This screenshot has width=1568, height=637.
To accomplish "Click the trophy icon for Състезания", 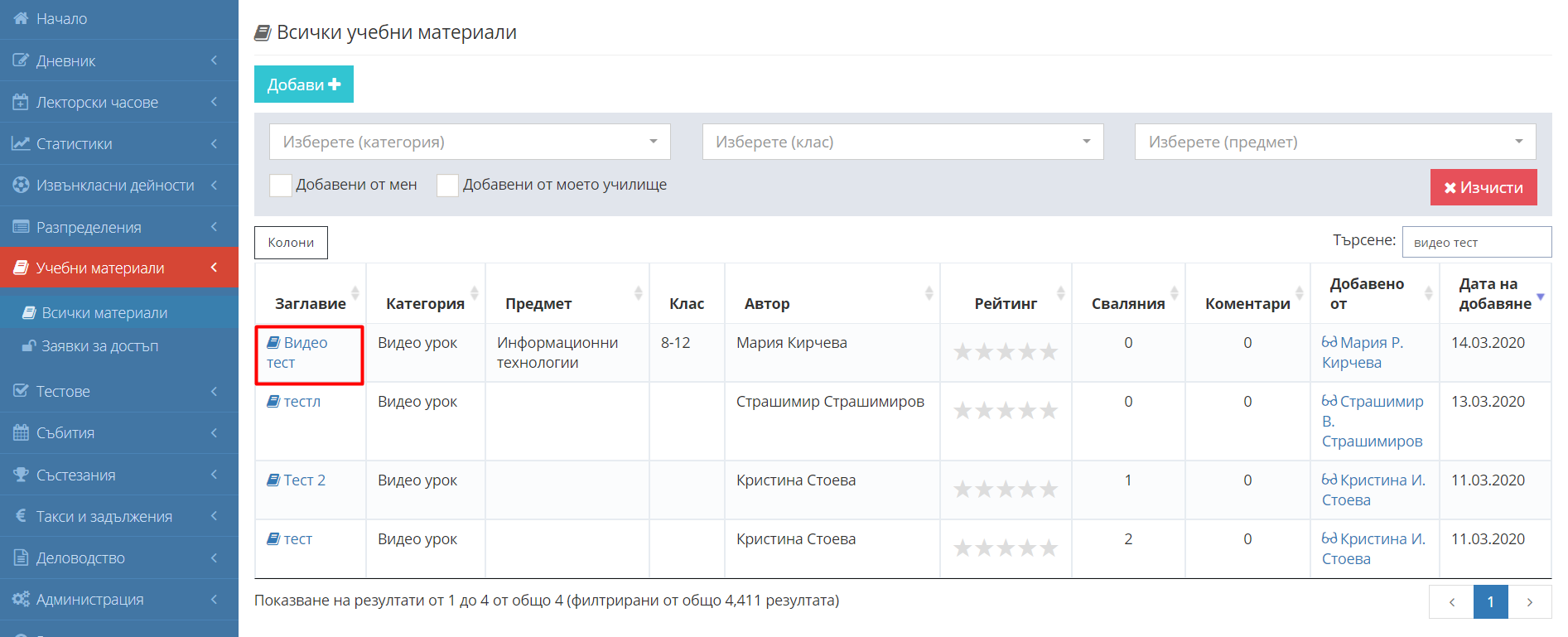I will point(21,475).
